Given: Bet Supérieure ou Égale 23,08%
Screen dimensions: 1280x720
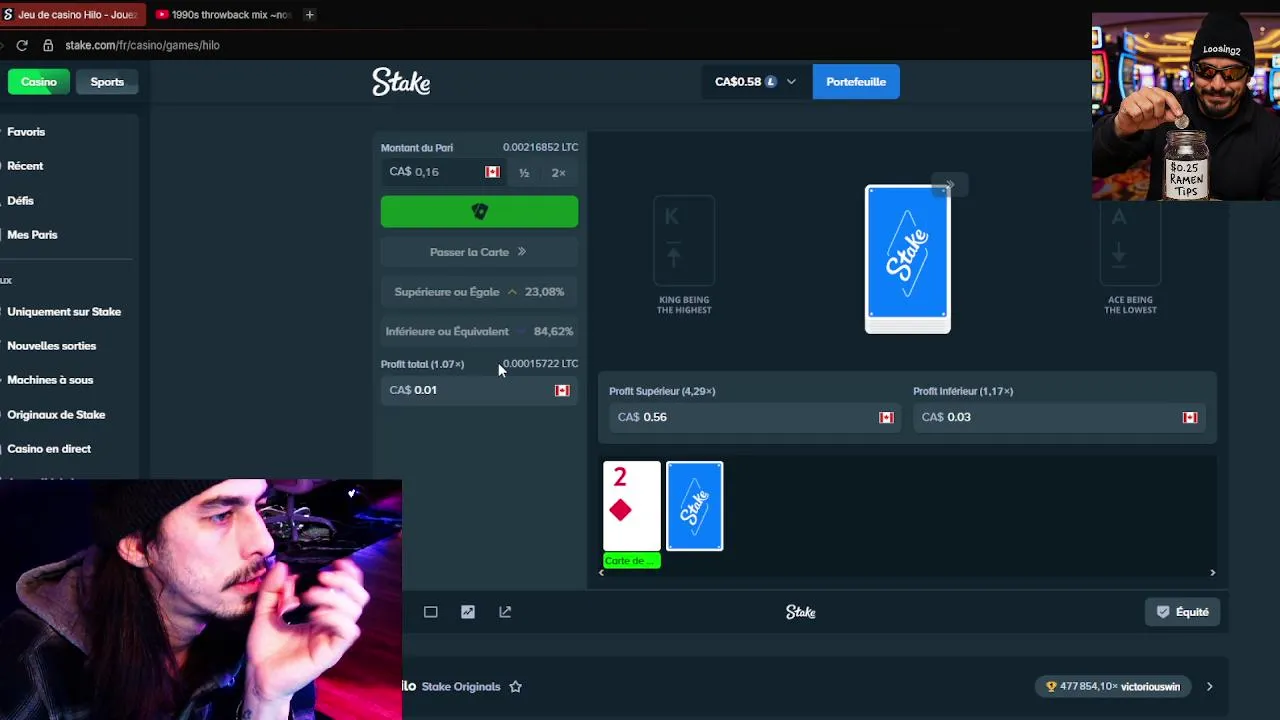Looking at the screenshot, I should 479,292.
